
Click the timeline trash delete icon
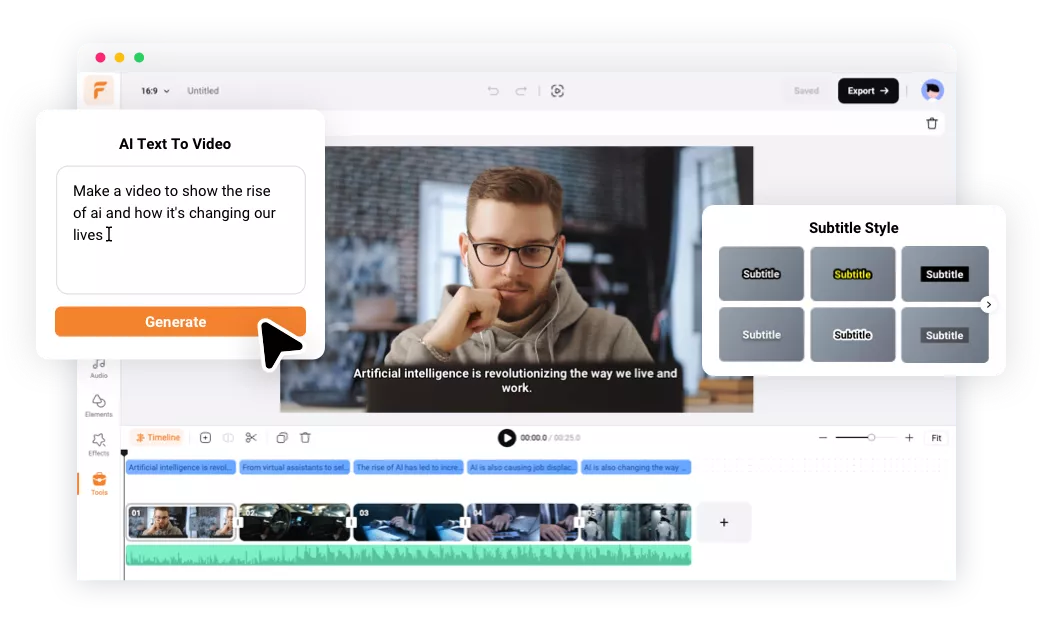[x=306, y=438]
